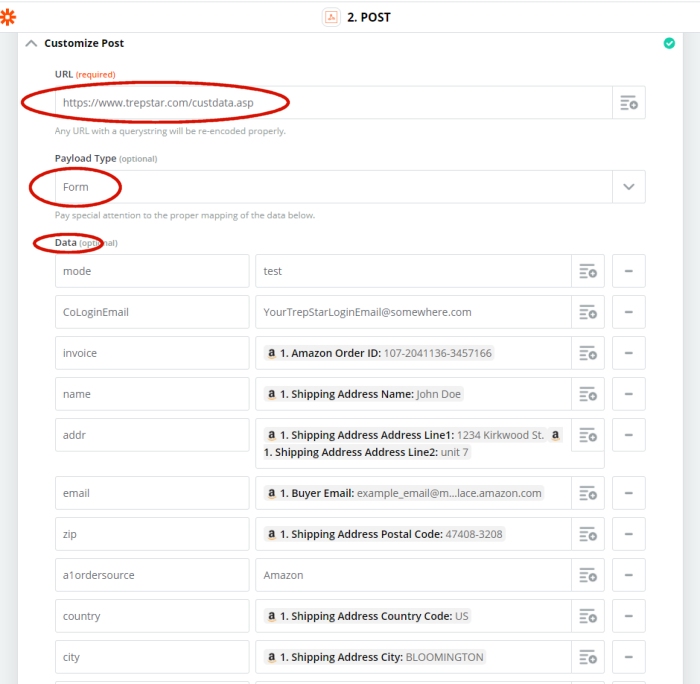The width and height of the screenshot is (700, 684).
Task: Click insert-field icon in name row
Action: [588, 394]
